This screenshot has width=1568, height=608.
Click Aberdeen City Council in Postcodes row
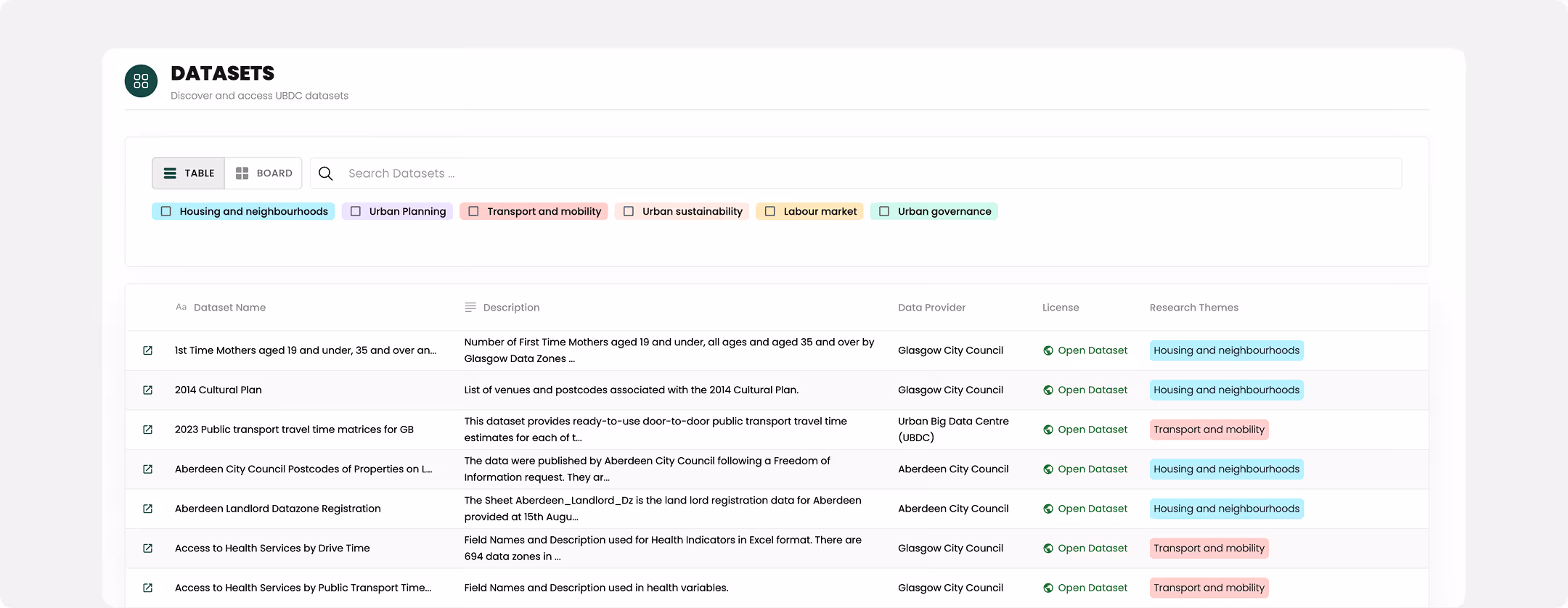click(x=953, y=469)
